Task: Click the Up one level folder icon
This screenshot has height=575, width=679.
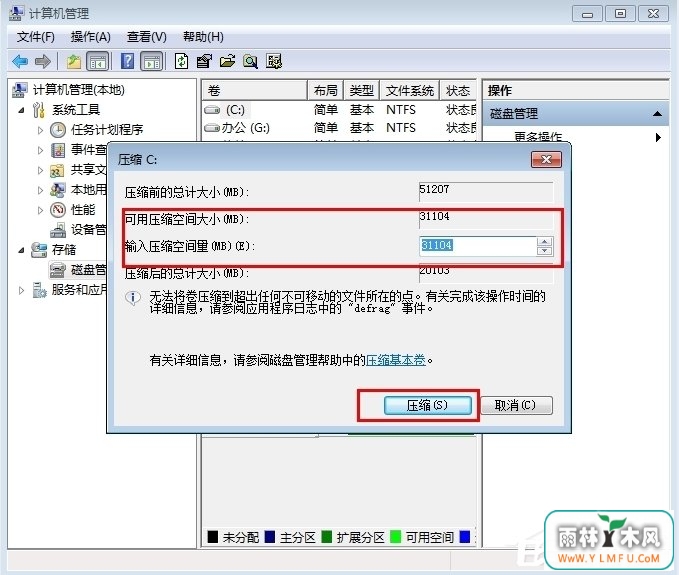Action: (x=74, y=61)
